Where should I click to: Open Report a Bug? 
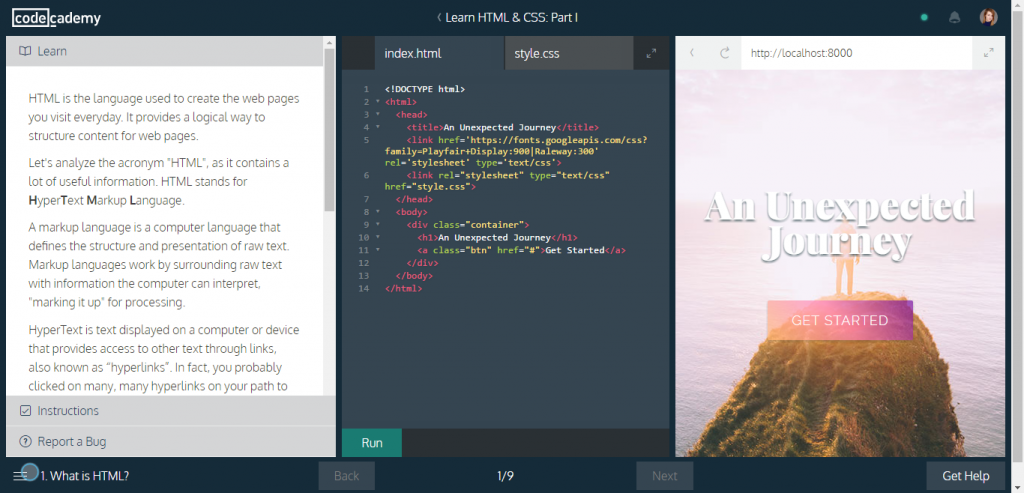(171, 441)
